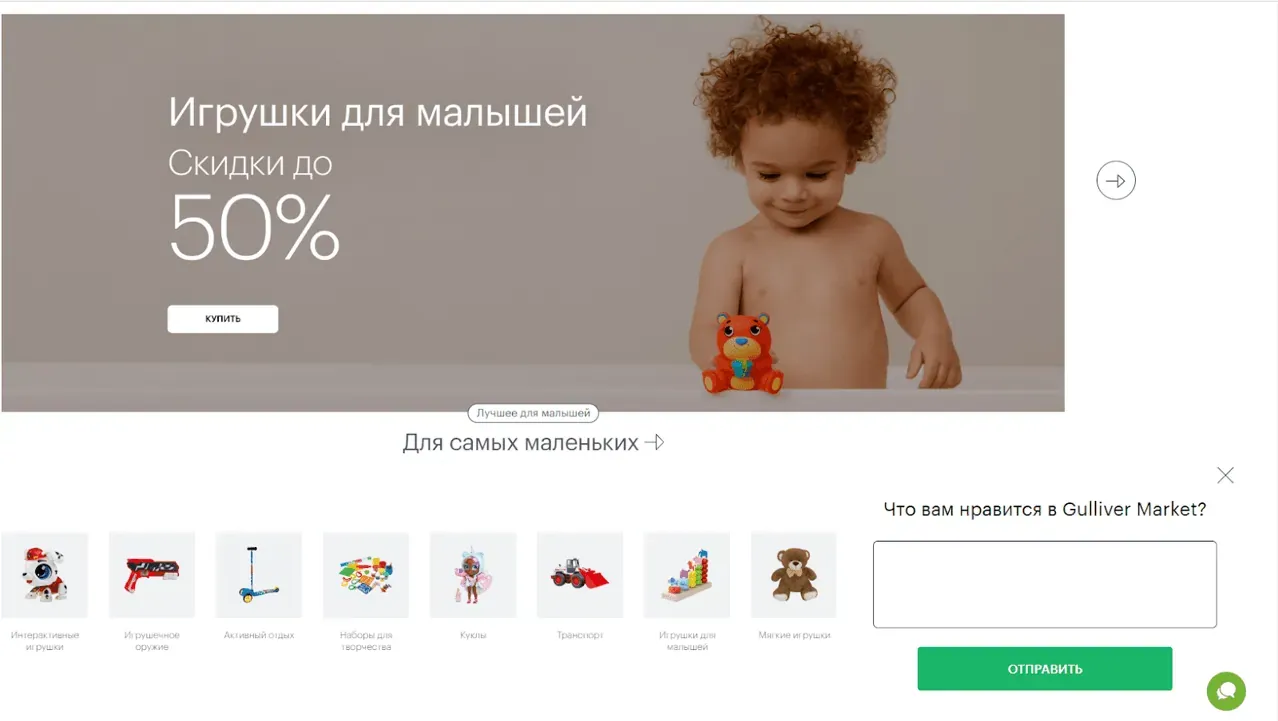Select the red tractor Транспорт icon

[580, 575]
